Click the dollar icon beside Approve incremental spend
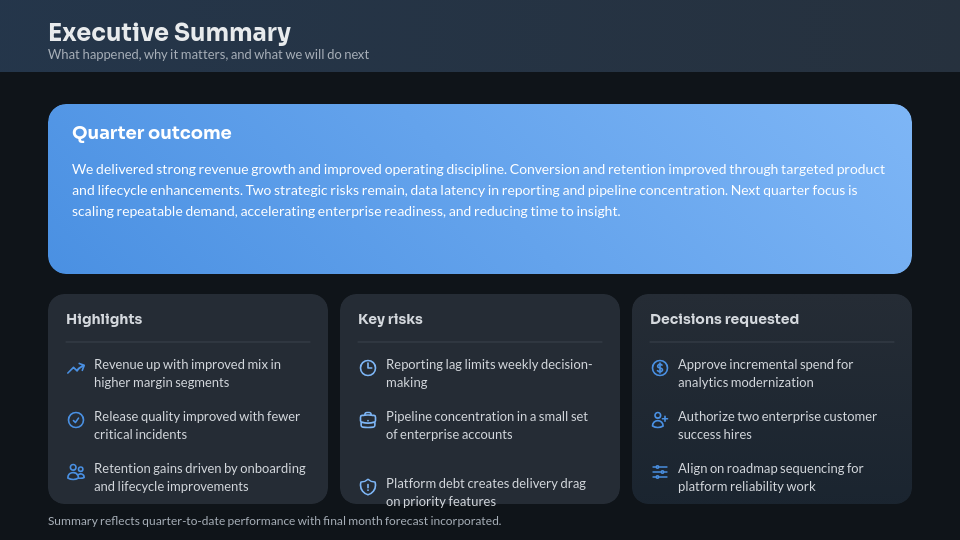 [x=659, y=368]
